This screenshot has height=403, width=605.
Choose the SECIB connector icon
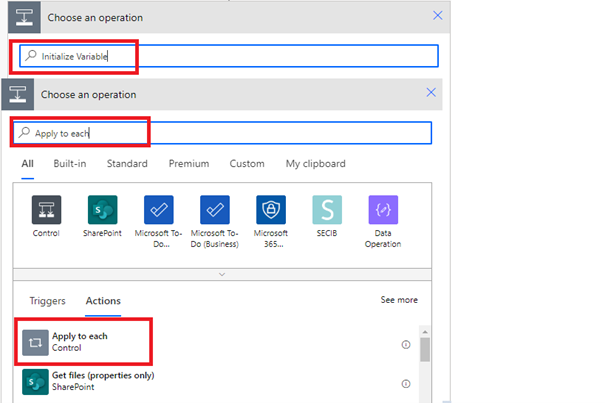pyautogui.click(x=327, y=210)
